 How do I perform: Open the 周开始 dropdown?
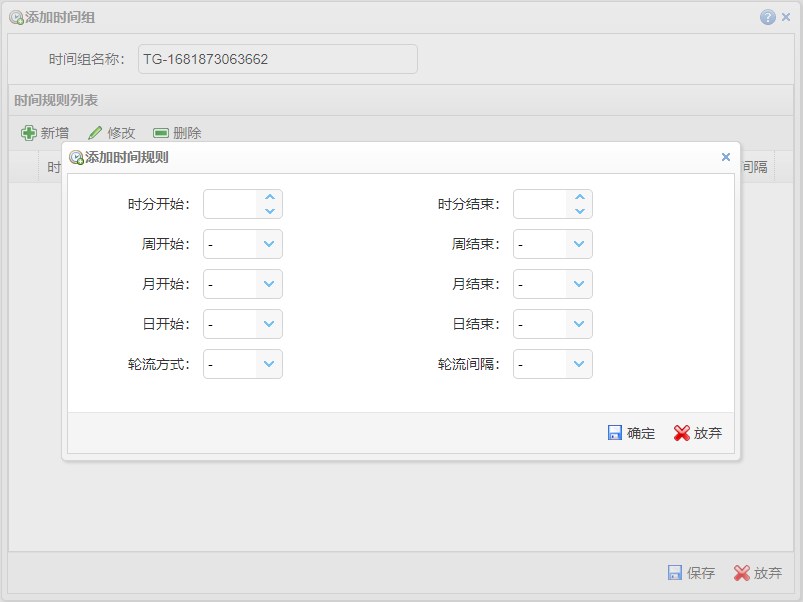coord(269,244)
